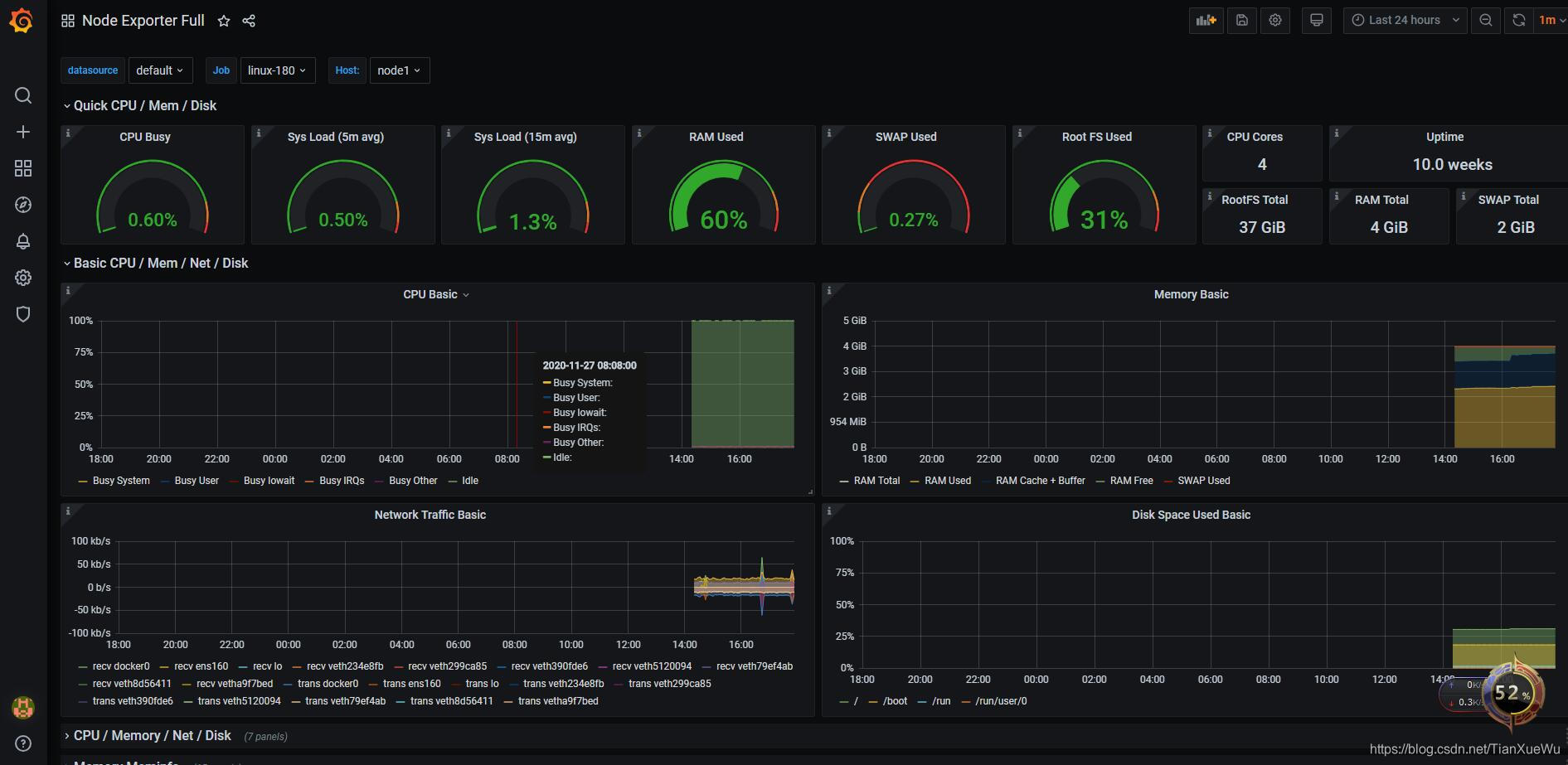
Task: Open the Dashboards grid icon in sidebar
Action: (x=23, y=168)
